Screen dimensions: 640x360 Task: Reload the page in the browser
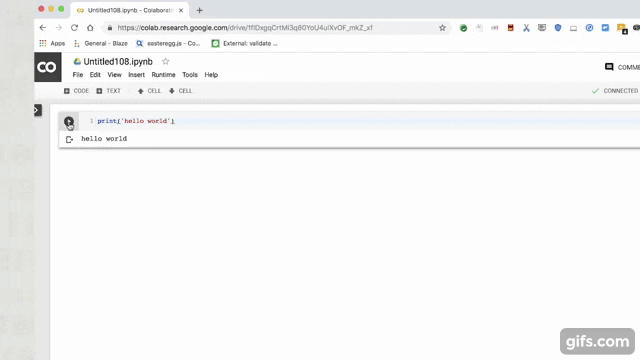tap(74, 28)
